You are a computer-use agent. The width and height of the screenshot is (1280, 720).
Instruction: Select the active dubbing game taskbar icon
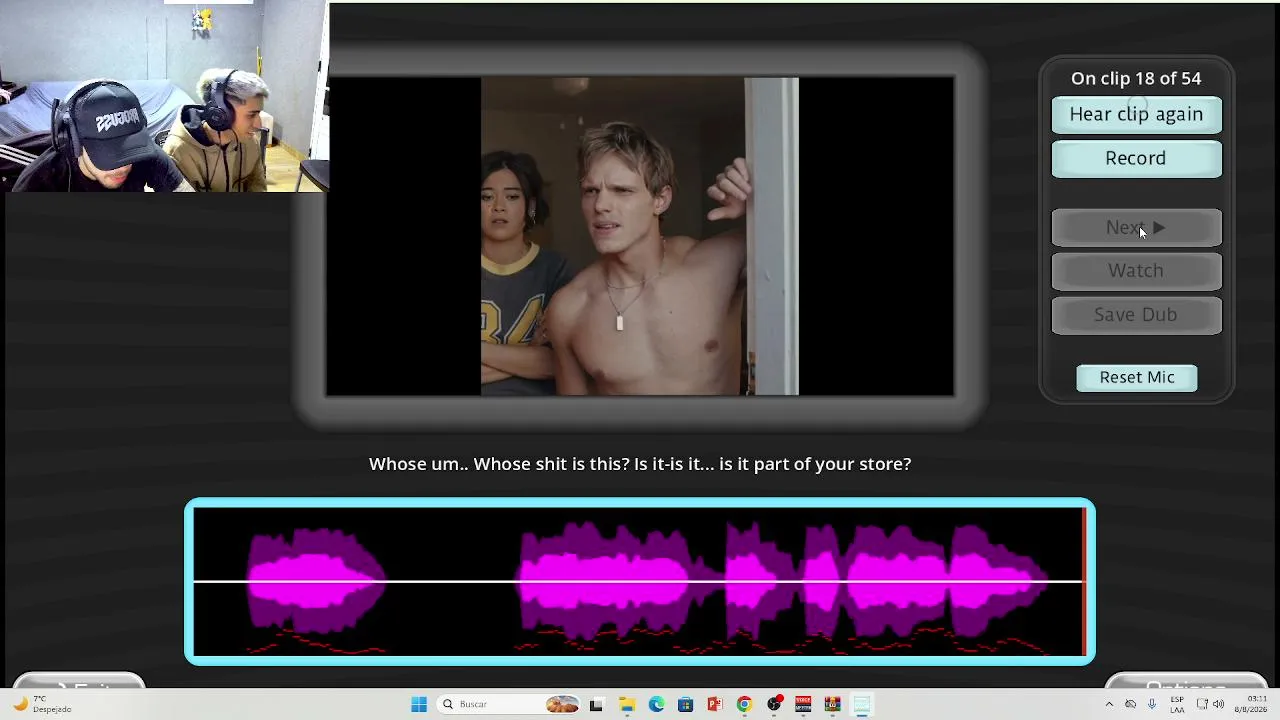pyautogui.click(x=862, y=705)
